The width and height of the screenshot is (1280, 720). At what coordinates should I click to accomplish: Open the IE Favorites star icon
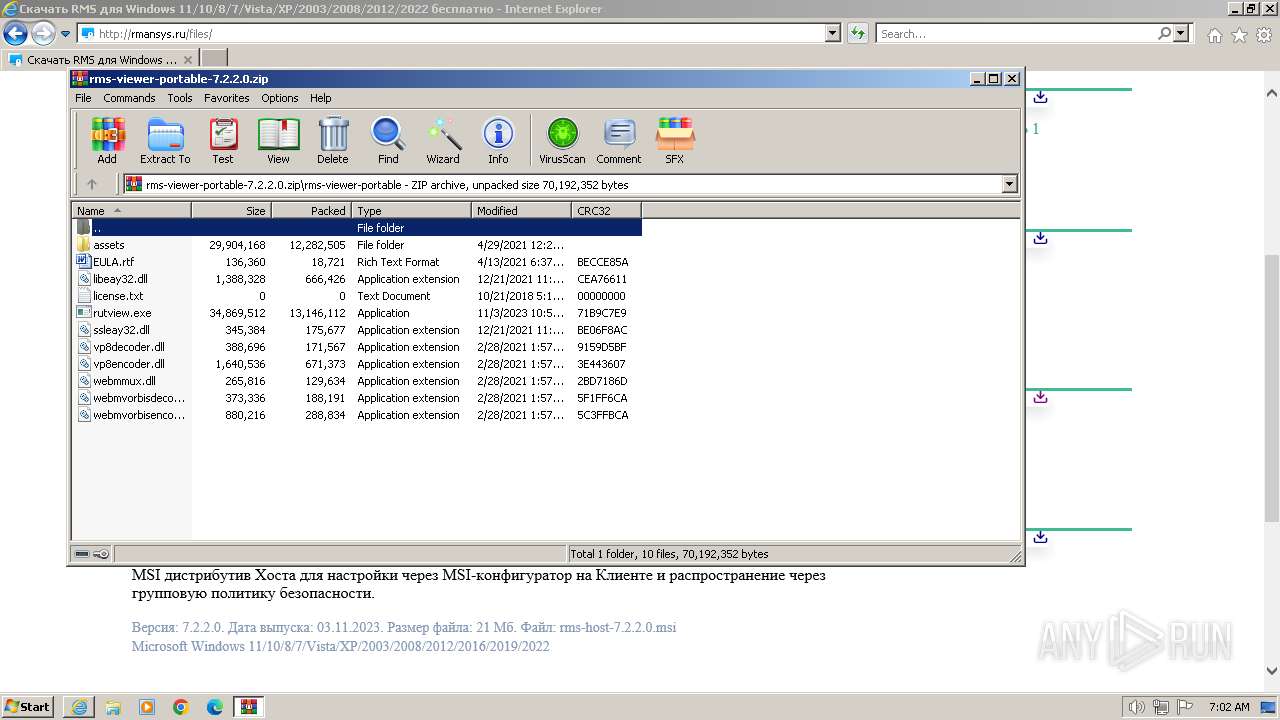point(1239,35)
